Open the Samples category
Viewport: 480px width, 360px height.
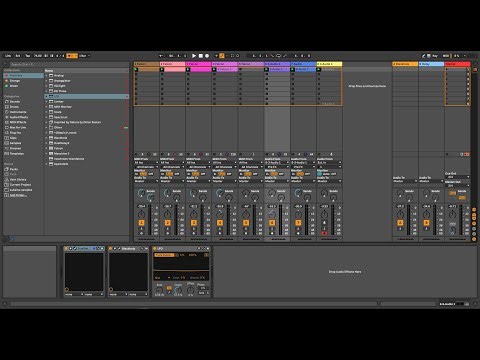tap(23, 143)
